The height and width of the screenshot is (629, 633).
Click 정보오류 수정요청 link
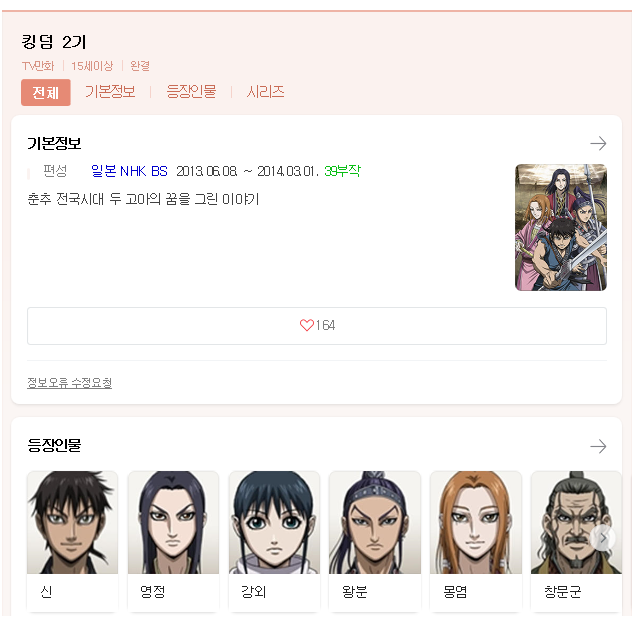click(x=69, y=382)
